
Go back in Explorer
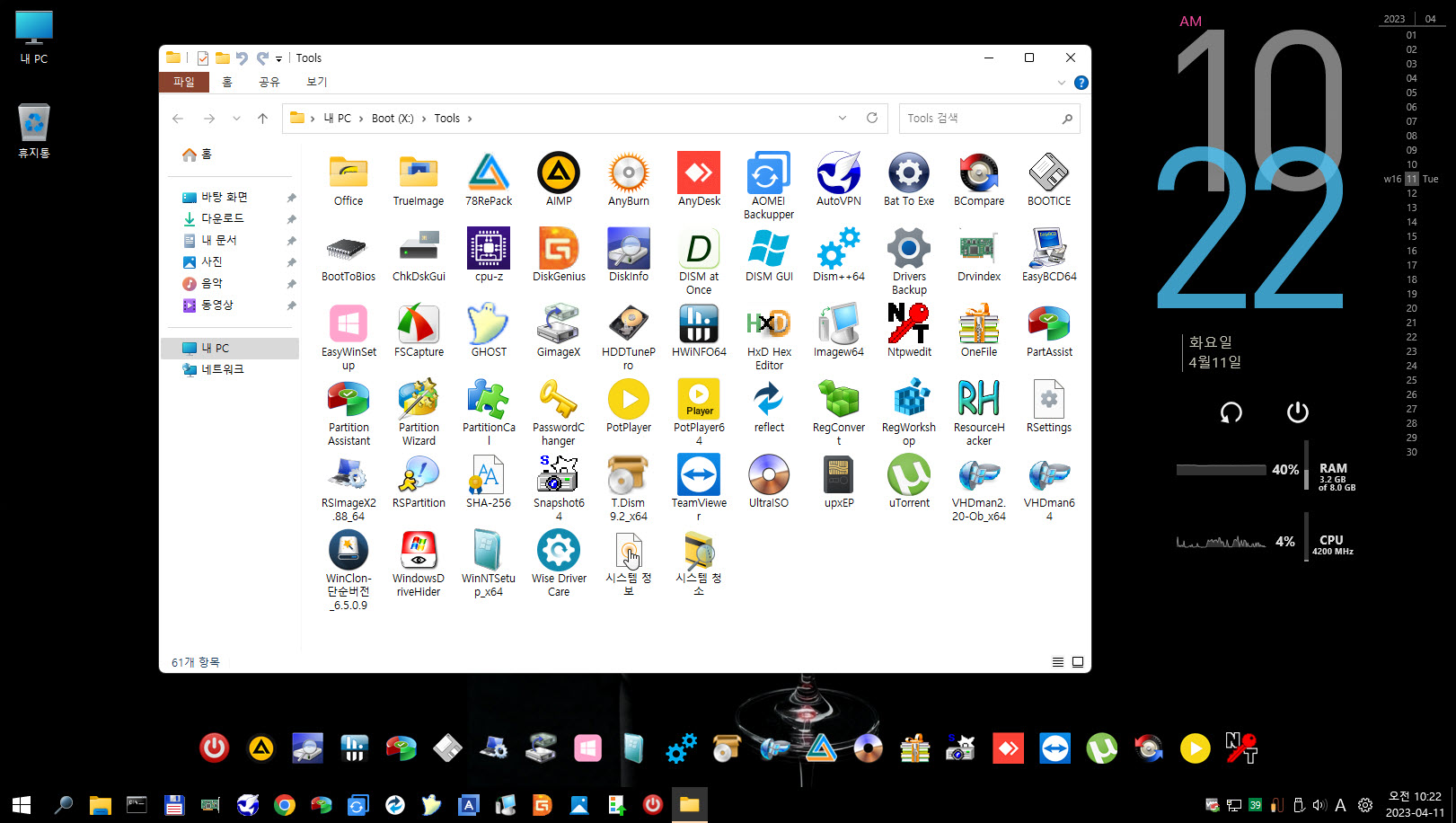tap(178, 119)
